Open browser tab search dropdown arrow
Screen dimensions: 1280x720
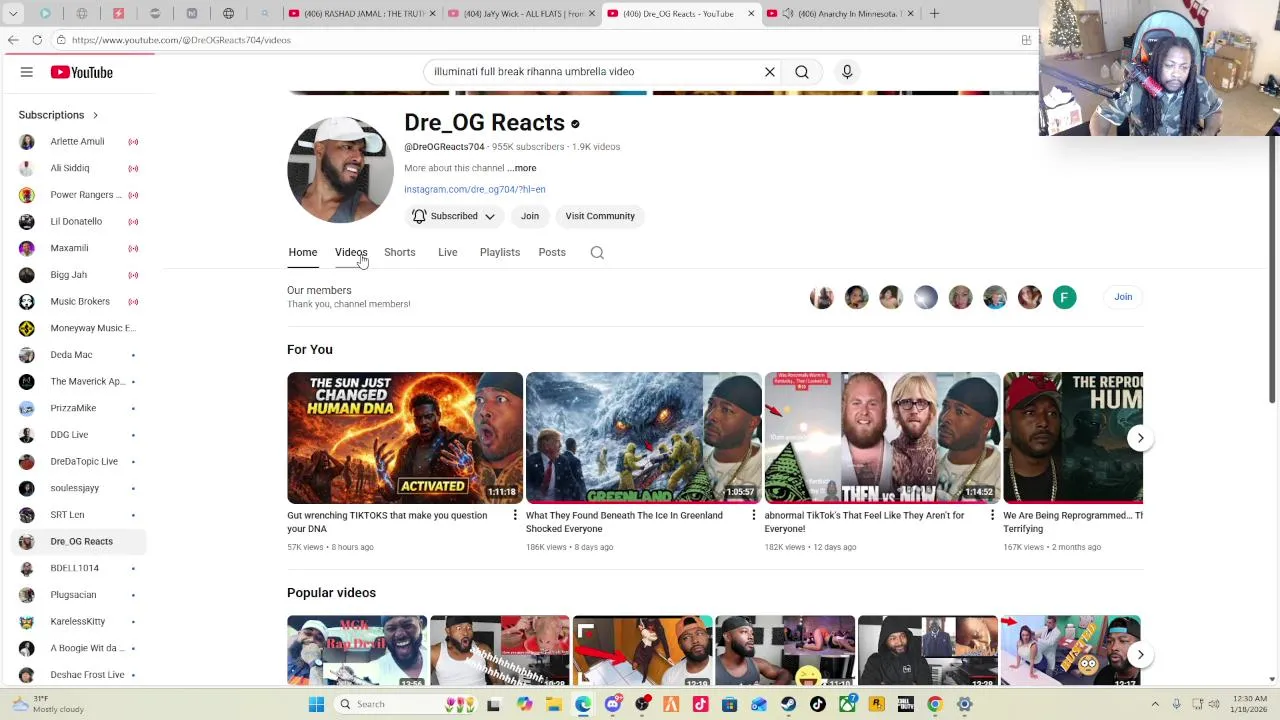(x=11, y=14)
